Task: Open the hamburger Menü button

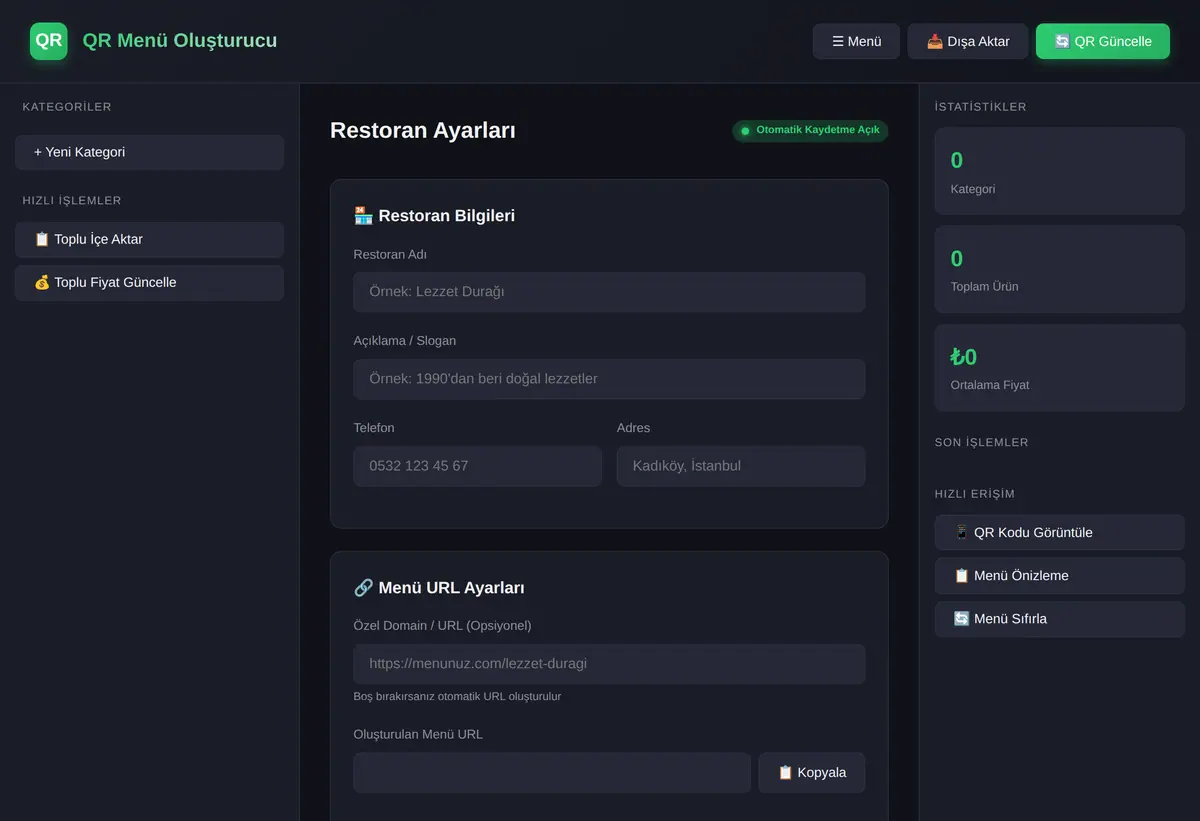Action: (856, 41)
